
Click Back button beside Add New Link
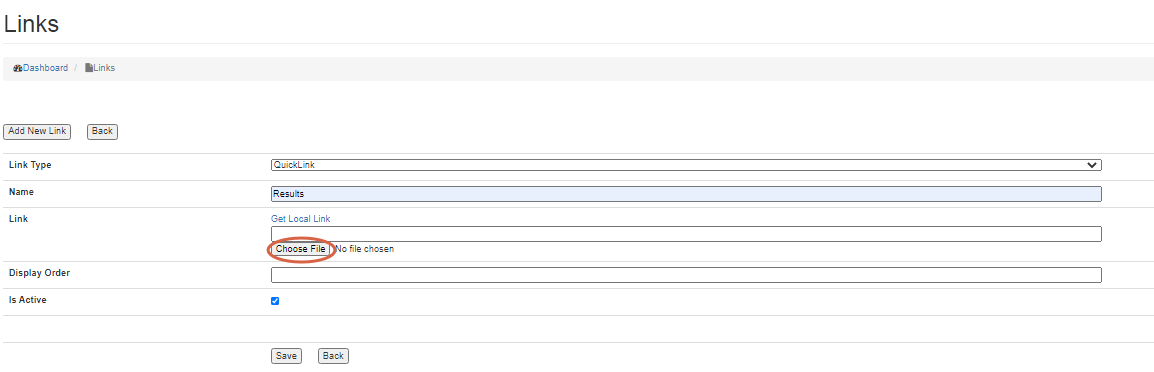click(x=102, y=131)
